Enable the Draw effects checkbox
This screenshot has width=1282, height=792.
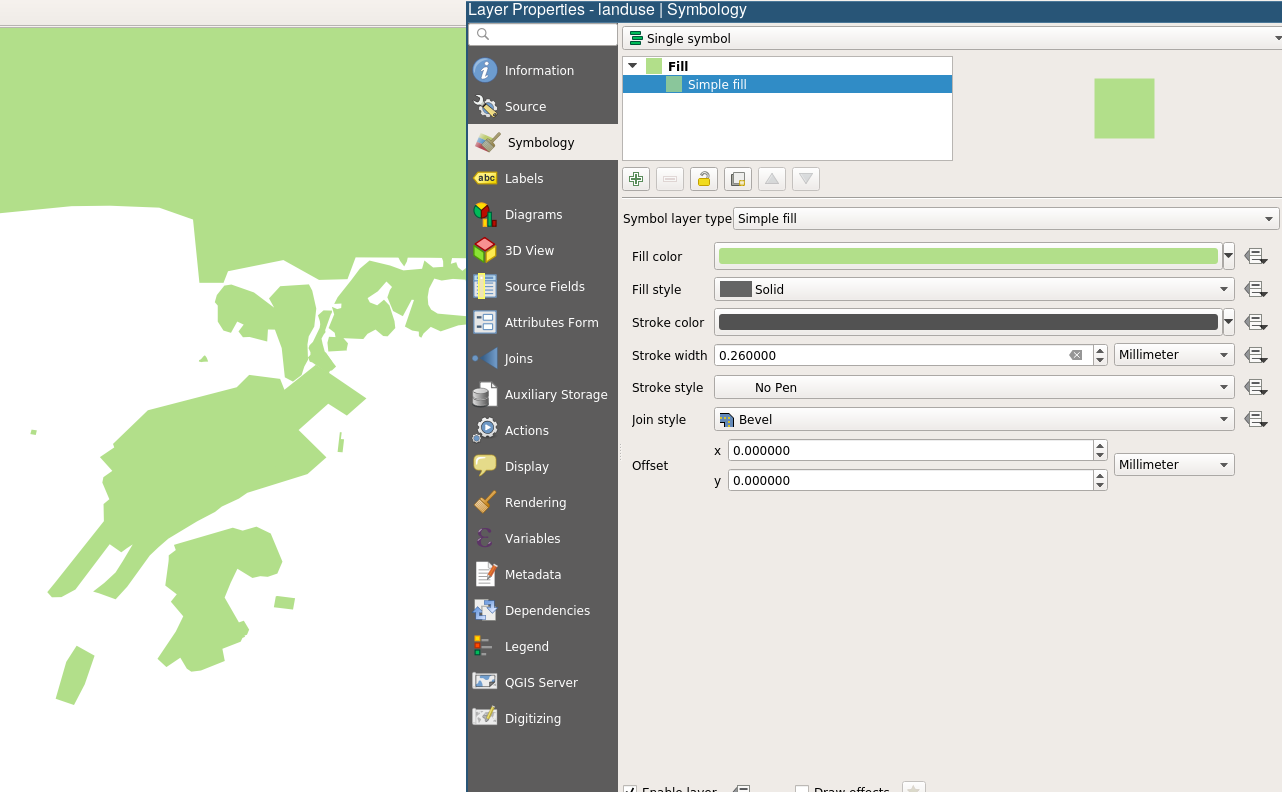pos(802,789)
